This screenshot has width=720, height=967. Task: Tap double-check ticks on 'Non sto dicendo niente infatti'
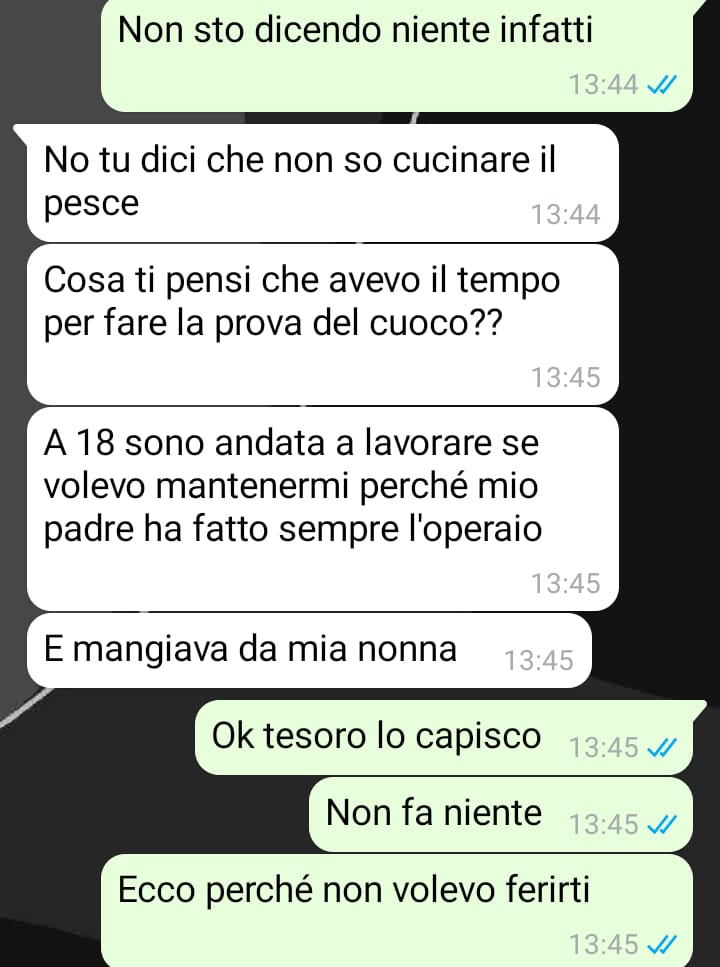[661, 84]
